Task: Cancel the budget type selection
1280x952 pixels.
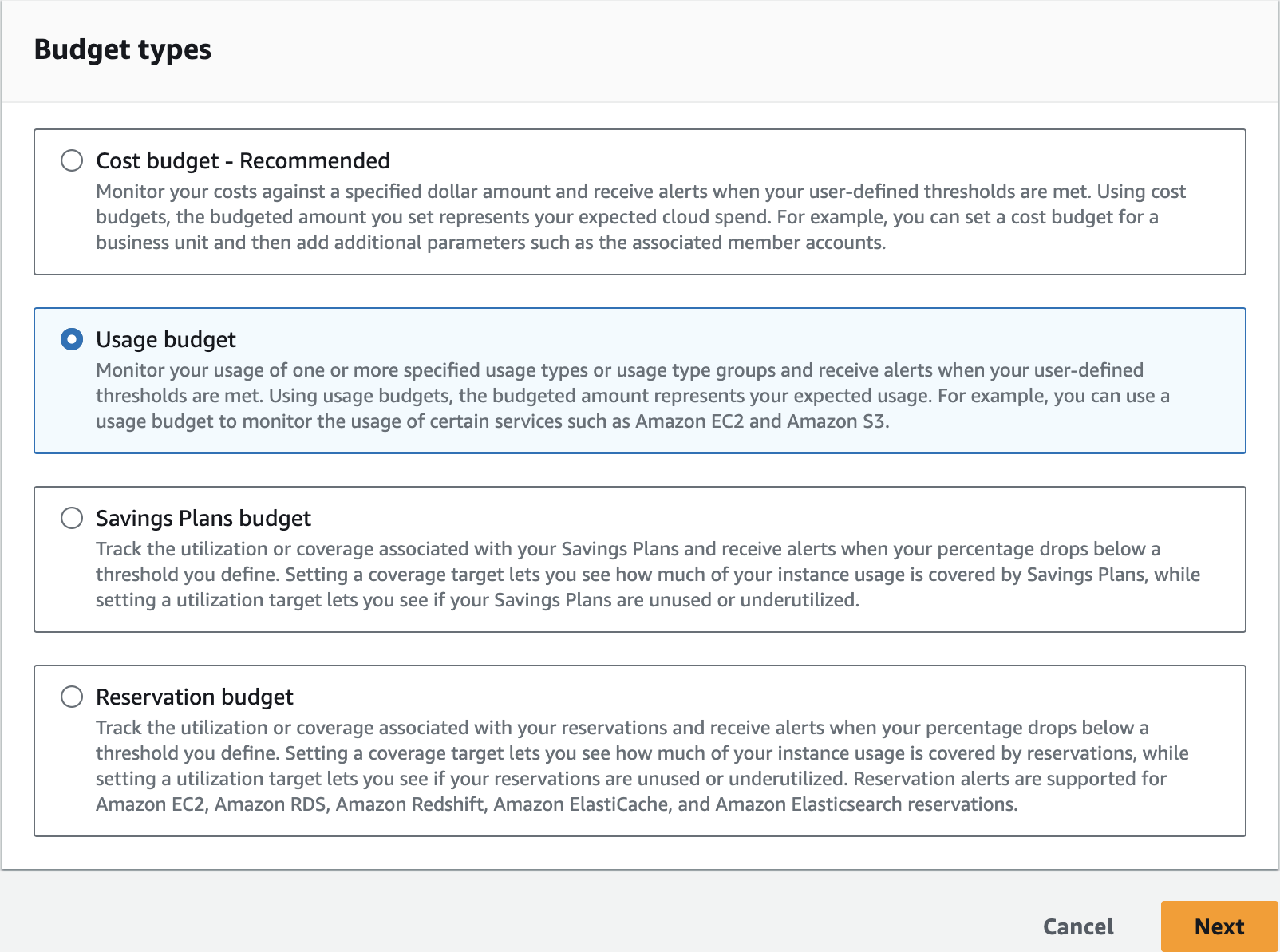Action: click(1078, 926)
